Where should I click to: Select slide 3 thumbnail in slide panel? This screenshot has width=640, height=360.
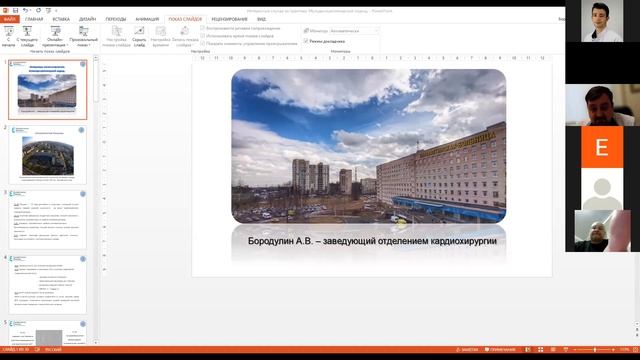click(48, 220)
